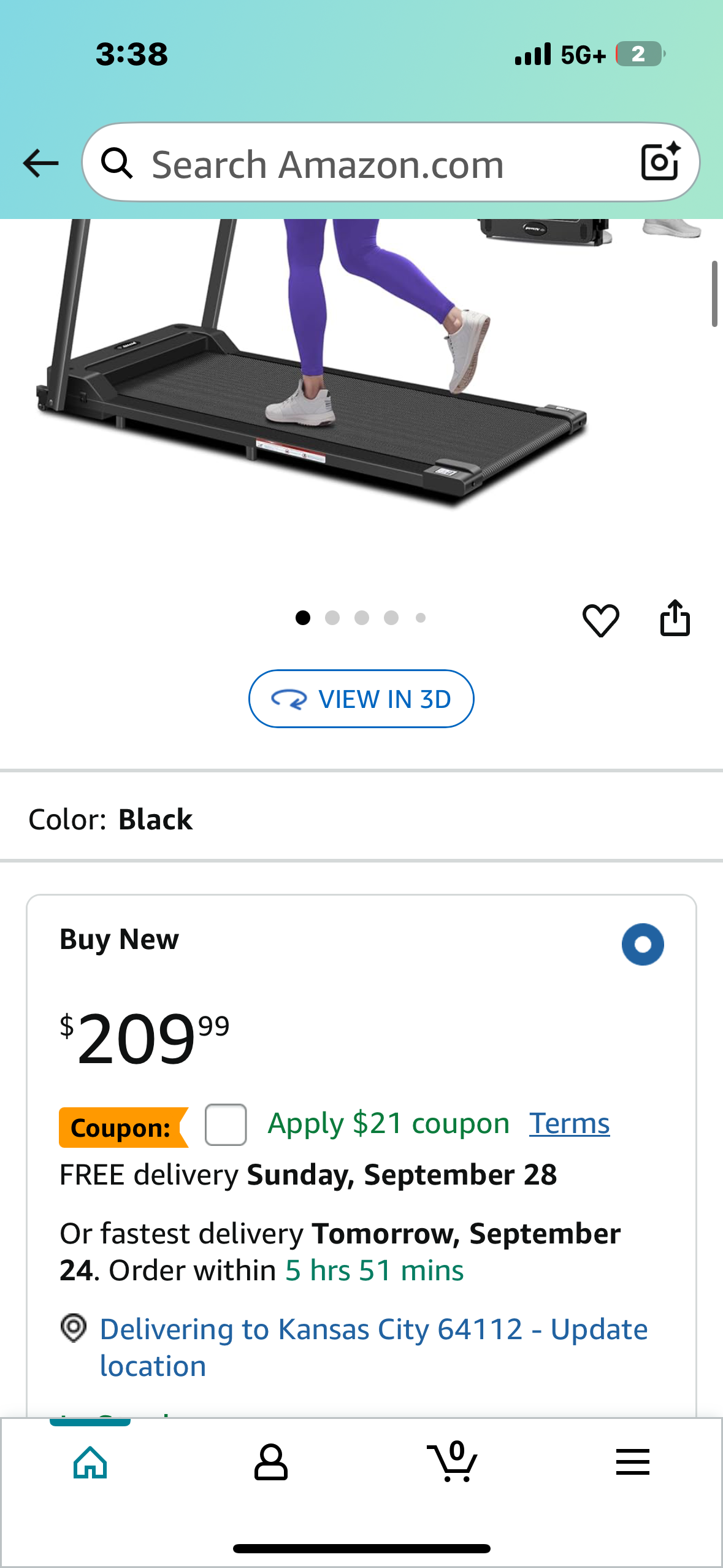This screenshot has width=723, height=1568.
Task: Open the hamburger menu
Action: click(x=632, y=1462)
